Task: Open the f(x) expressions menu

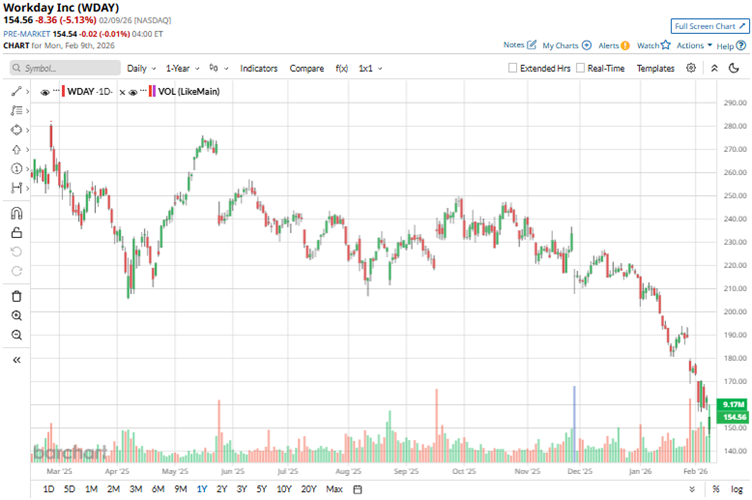Action: click(341, 69)
